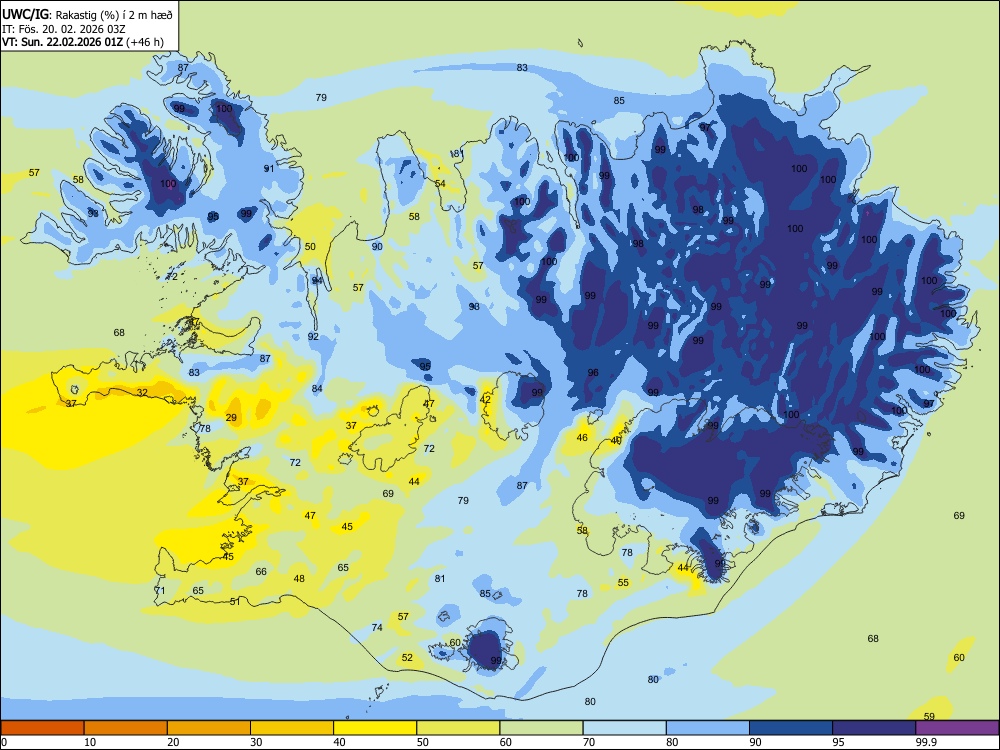Viewport: 1000px width, 750px height.
Task: Click the medium blue 80–90 legend segment
Action: point(708,728)
